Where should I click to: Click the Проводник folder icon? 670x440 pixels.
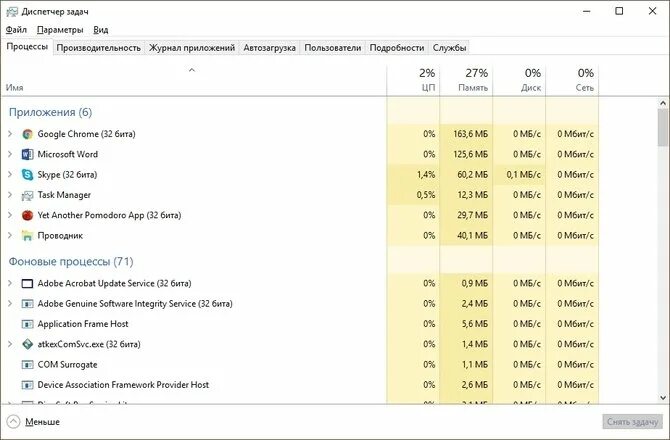[27, 235]
